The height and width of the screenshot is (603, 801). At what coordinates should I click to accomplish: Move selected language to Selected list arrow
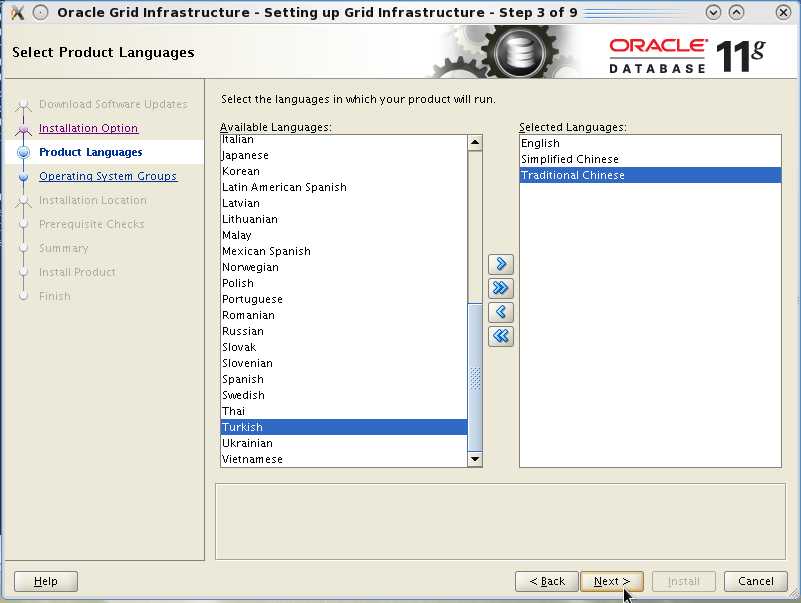click(501, 264)
